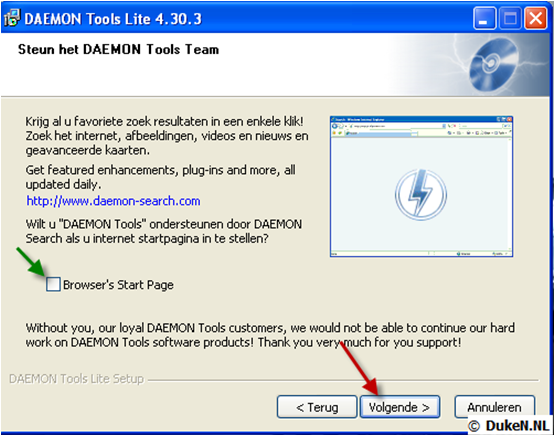Click the heading 'Steun het DAEMON Tools Team'
Image resolution: width=554 pixels, height=435 pixels.
pos(118,49)
